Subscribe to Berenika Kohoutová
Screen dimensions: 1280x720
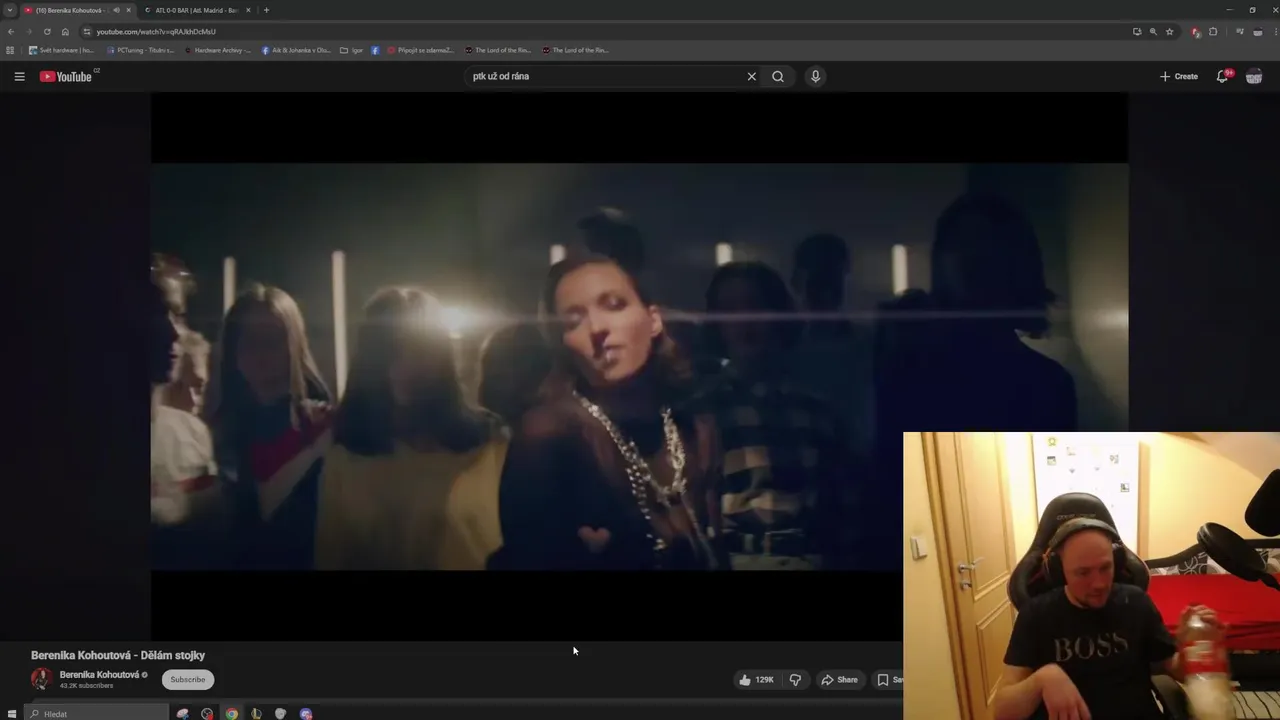(187, 680)
